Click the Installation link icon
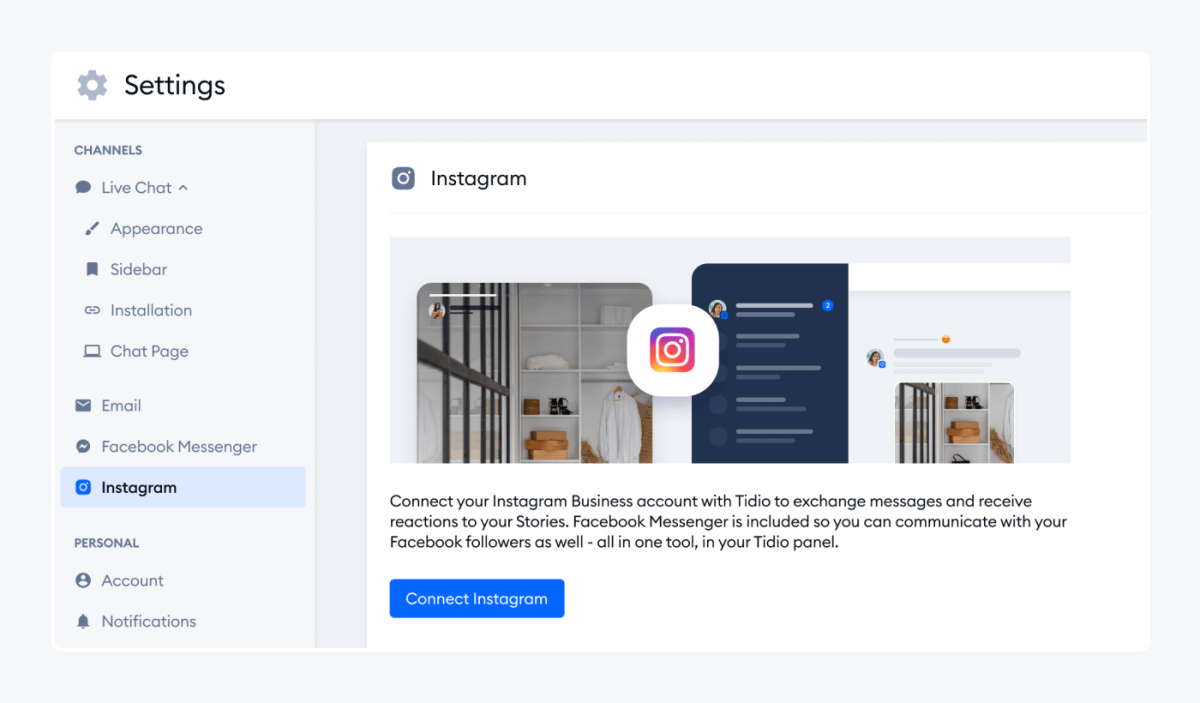 [92, 311]
